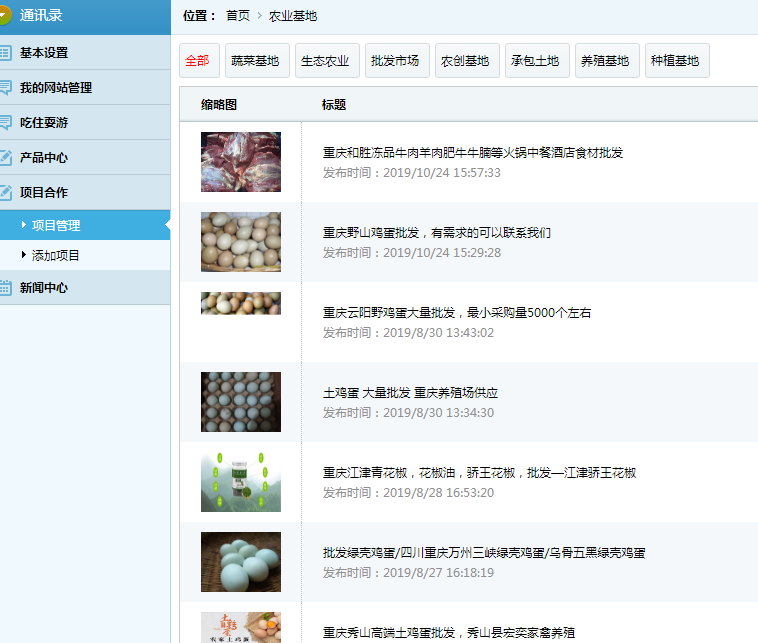The height and width of the screenshot is (643, 758).
Task: Filter by 养殖基地 category
Action: (605, 61)
